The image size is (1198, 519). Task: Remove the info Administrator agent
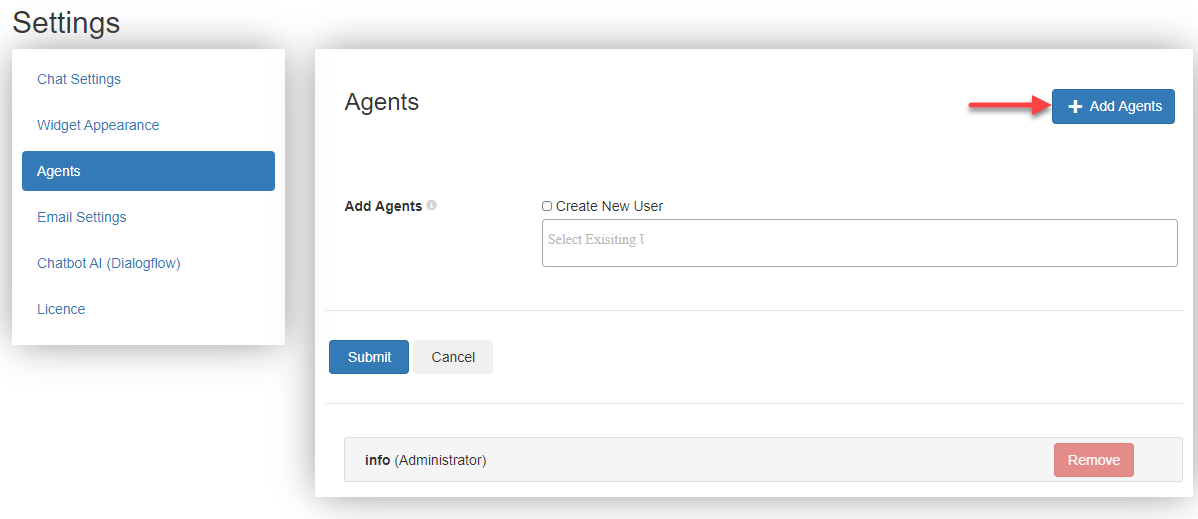pos(1093,460)
